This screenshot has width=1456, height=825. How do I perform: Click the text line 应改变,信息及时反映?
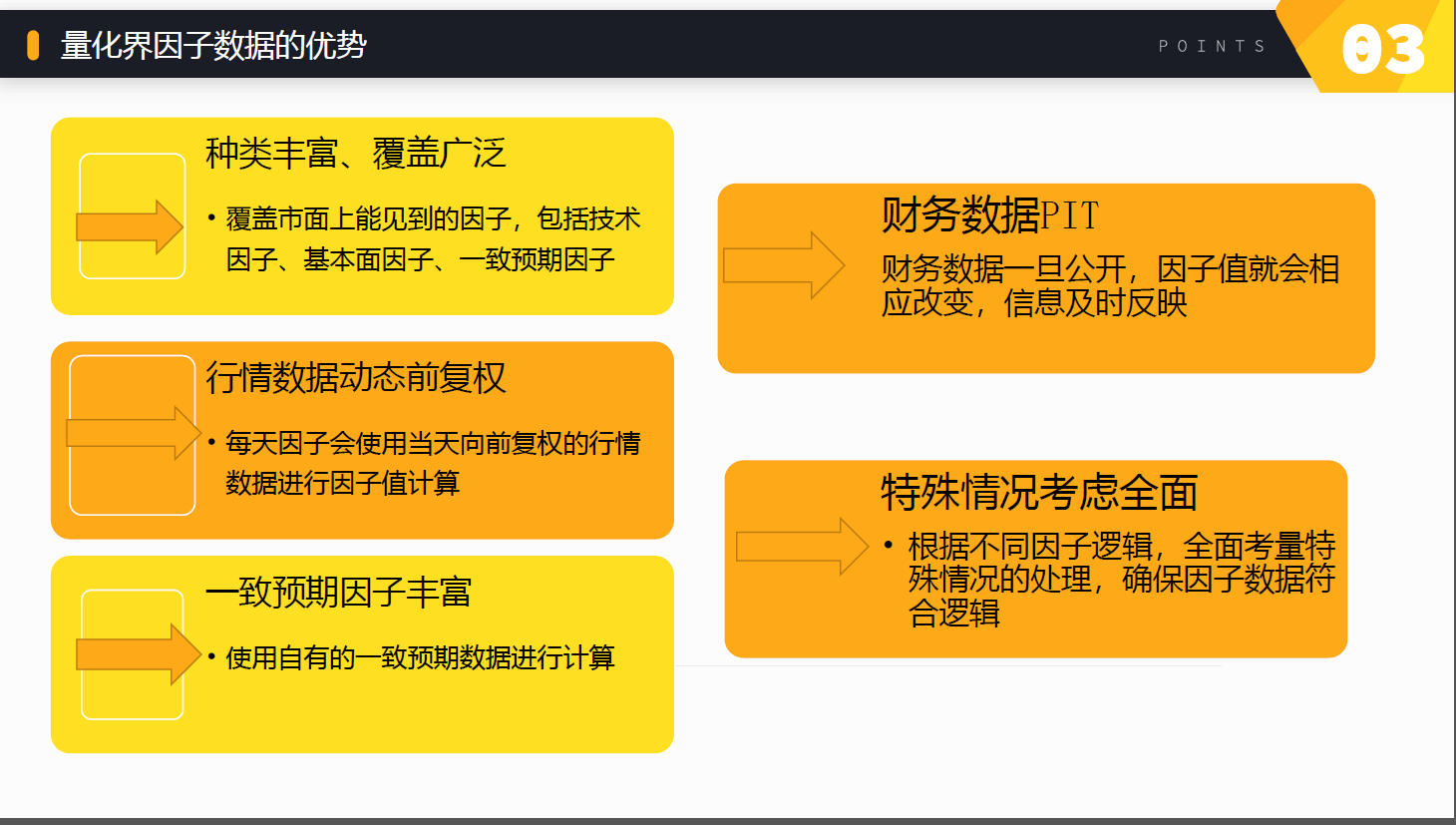(1034, 302)
